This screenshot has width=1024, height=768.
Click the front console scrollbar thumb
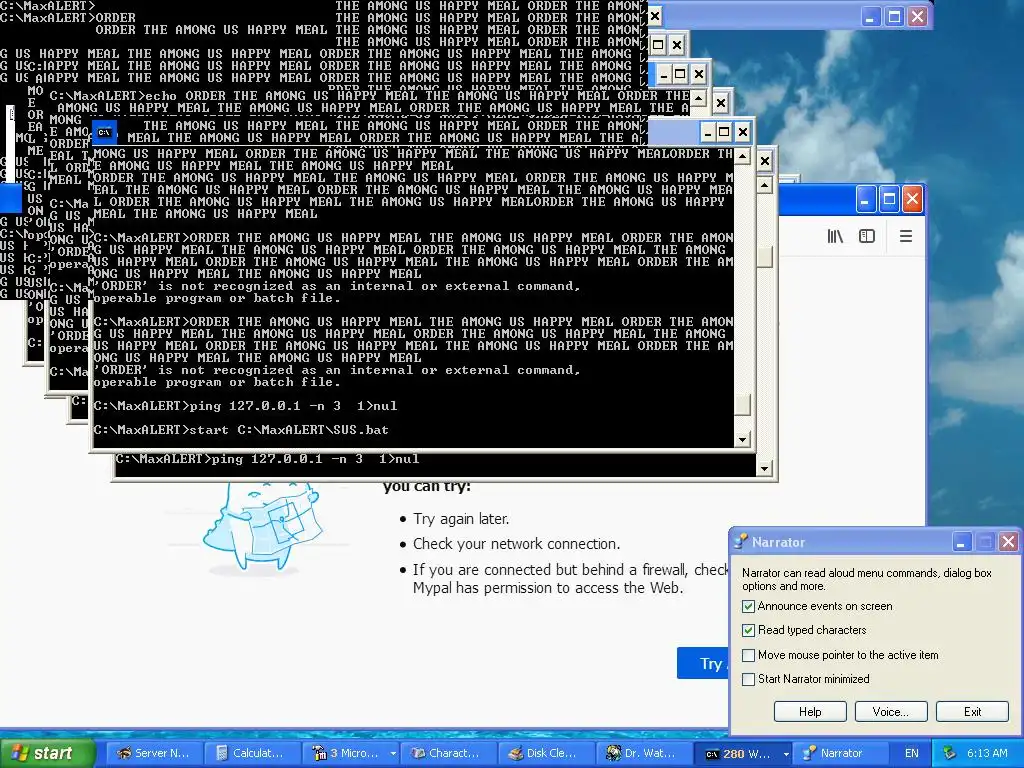(x=743, y=404)
